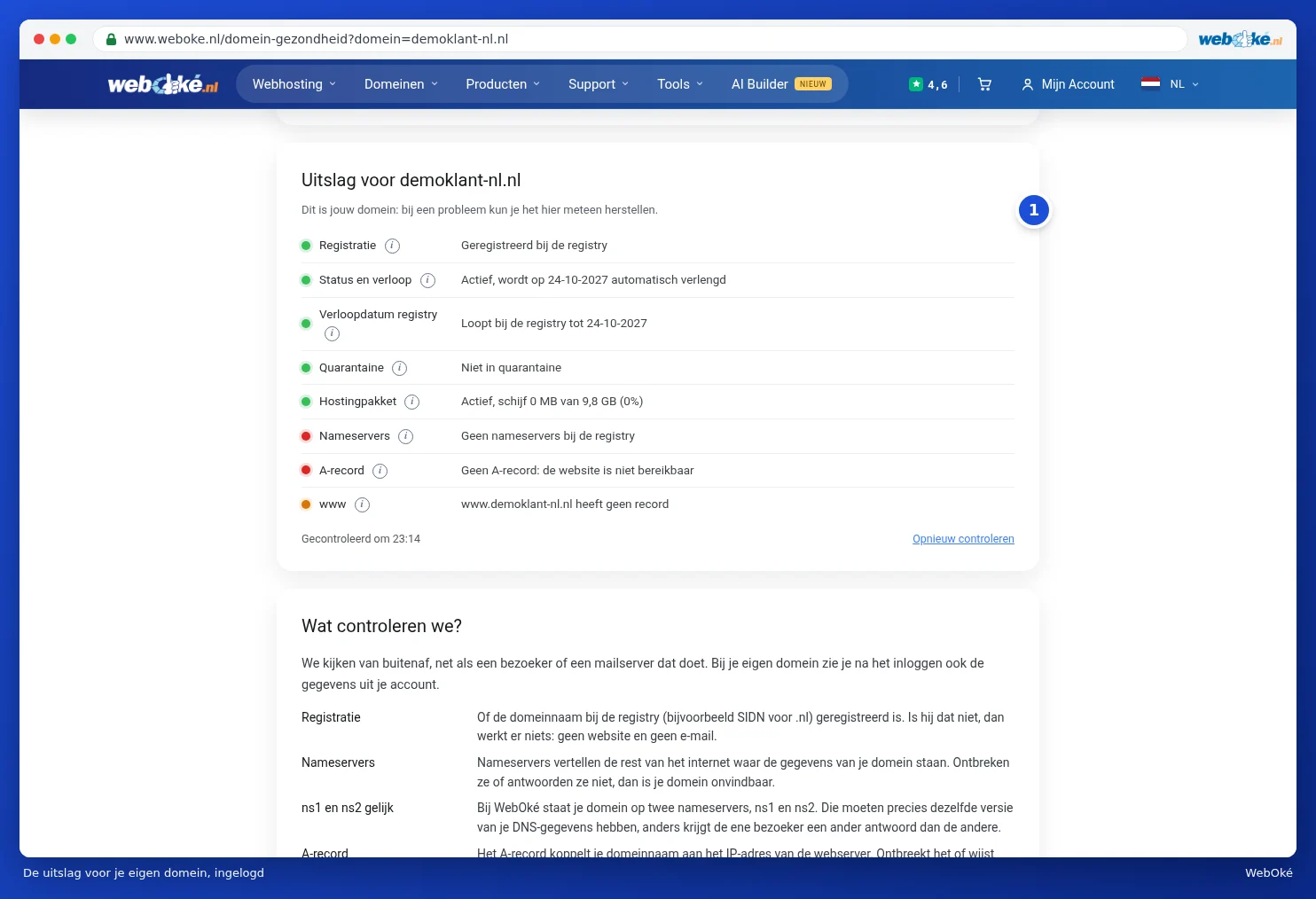The image size is (1316, 899).
Task: Click 'Gecontroleerd om 23:14' timestamp
Action: pos(361,539)
